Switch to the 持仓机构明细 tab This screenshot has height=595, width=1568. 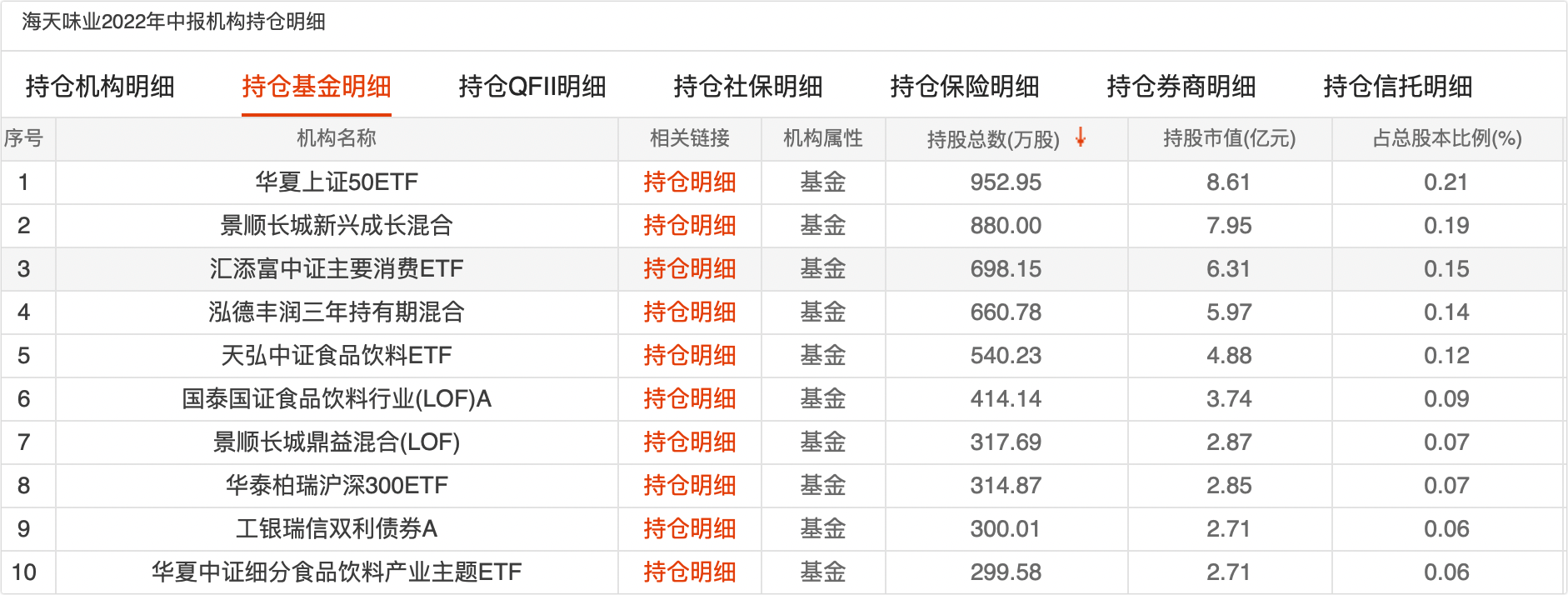[100, 87]
